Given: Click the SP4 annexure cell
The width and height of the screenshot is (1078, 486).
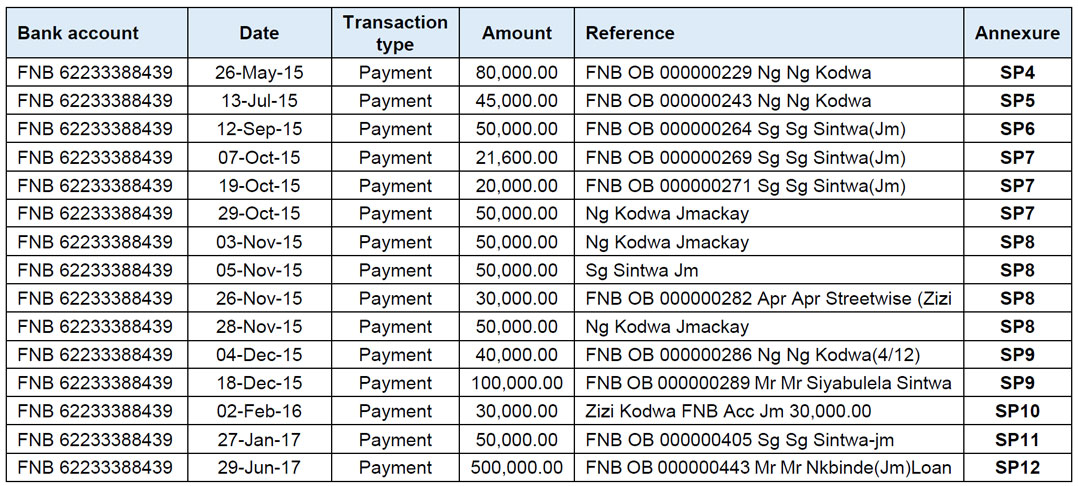Looking at the screenshot, I should click(1017, 73).
